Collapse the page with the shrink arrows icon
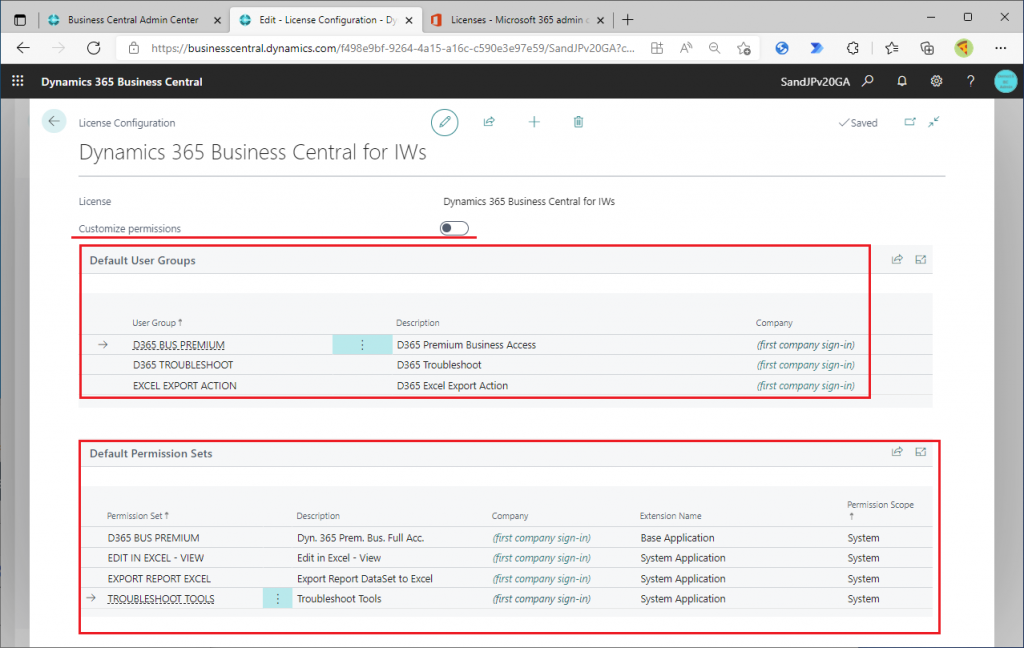This screenshot has width=1024, height=648. pos(934,122)
